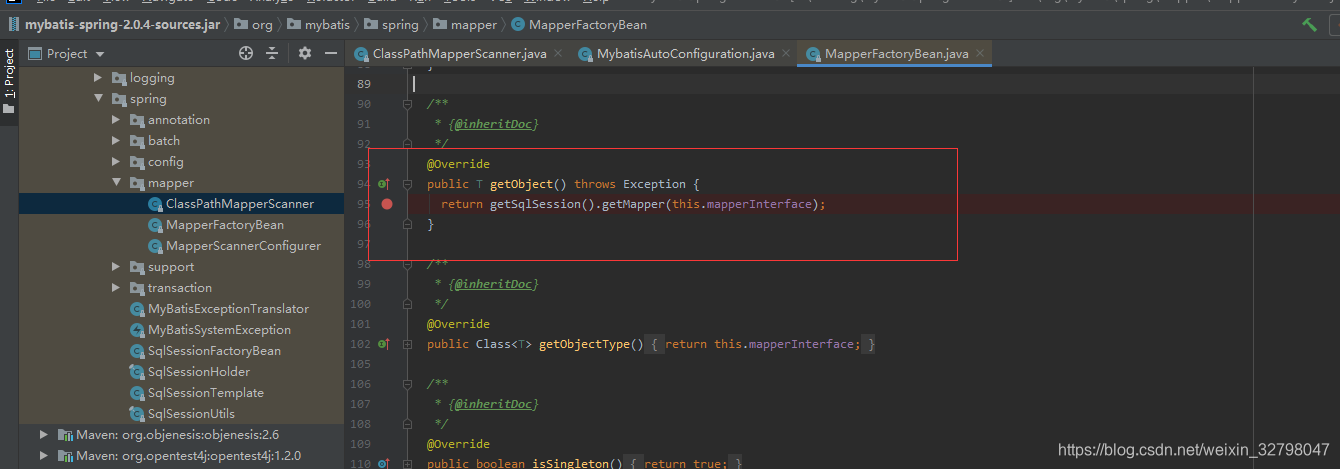The image size is (1340, 469).
Task: Click the mapper breadcrumb
Action: 474,24
